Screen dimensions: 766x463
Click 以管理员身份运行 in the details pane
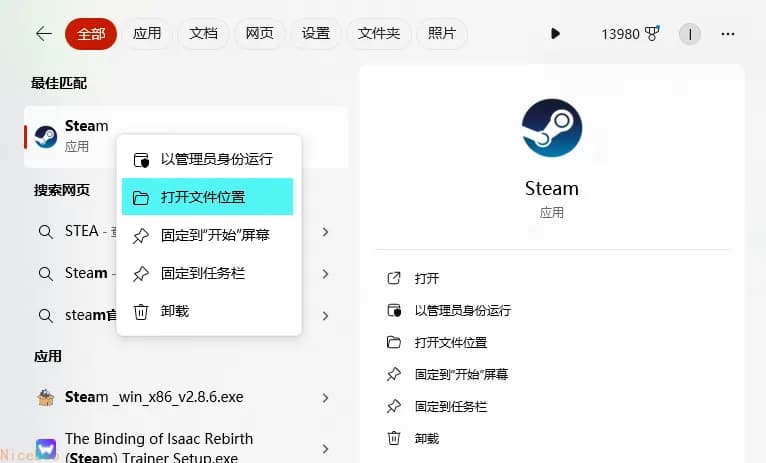tap(463, 311)
